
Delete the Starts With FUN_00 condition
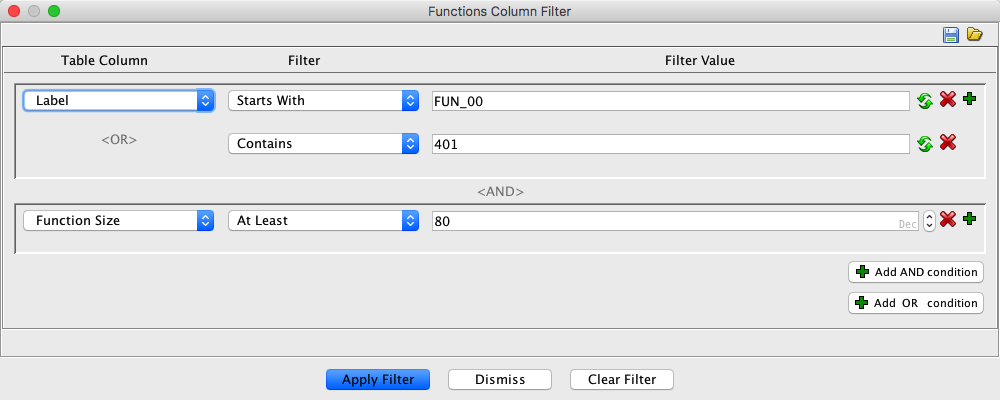(948, 100)
